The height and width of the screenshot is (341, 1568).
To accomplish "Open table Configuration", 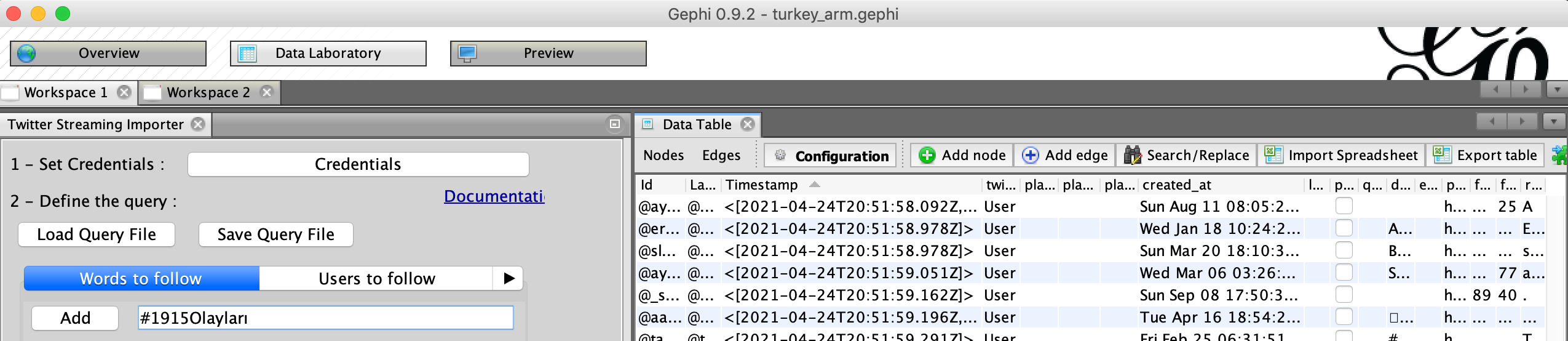I will pyautogui.click(x=830, y=156).
